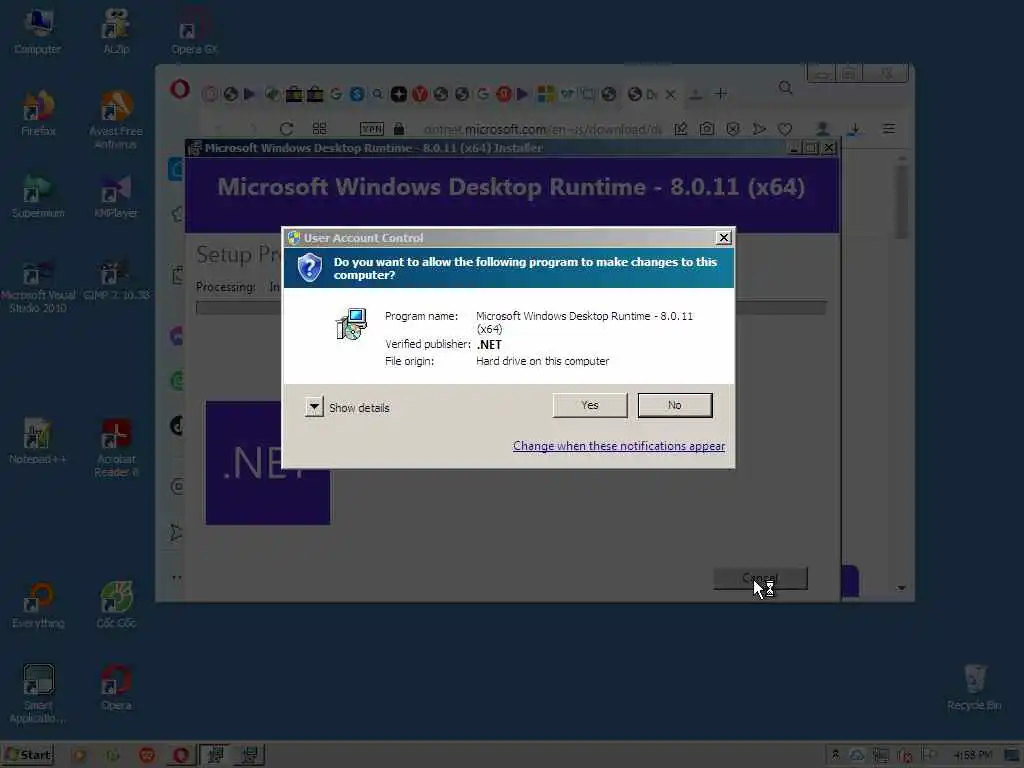Open the ALZip desktop shortcut

point(116,31)
